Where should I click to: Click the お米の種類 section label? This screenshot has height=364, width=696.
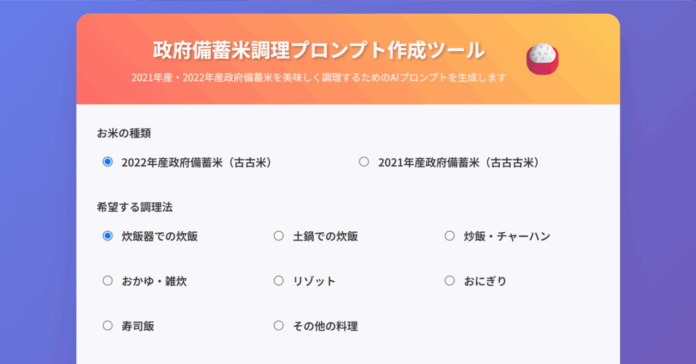pos(124,133)
